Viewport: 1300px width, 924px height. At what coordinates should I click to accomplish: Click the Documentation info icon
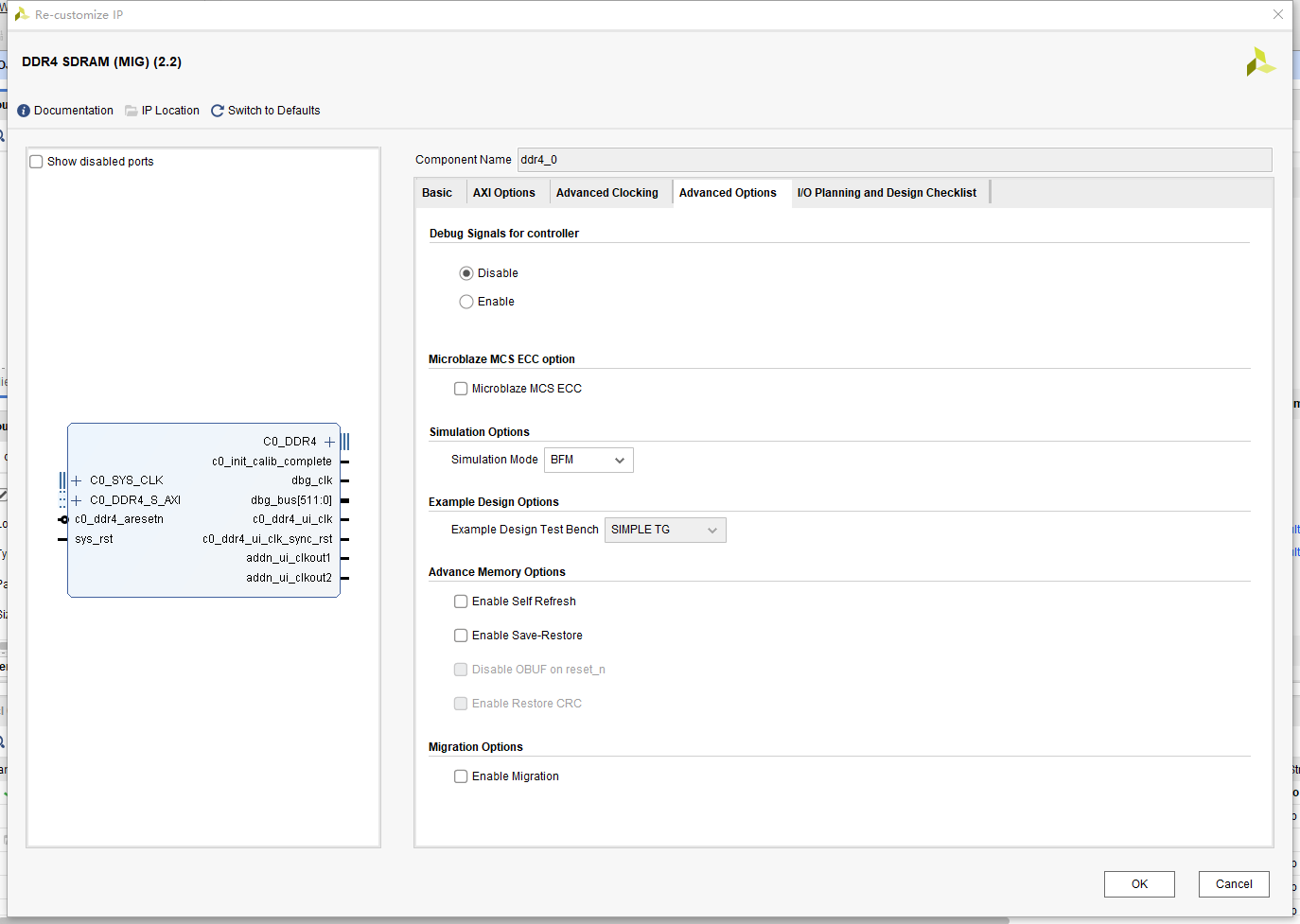pos(24,111)
